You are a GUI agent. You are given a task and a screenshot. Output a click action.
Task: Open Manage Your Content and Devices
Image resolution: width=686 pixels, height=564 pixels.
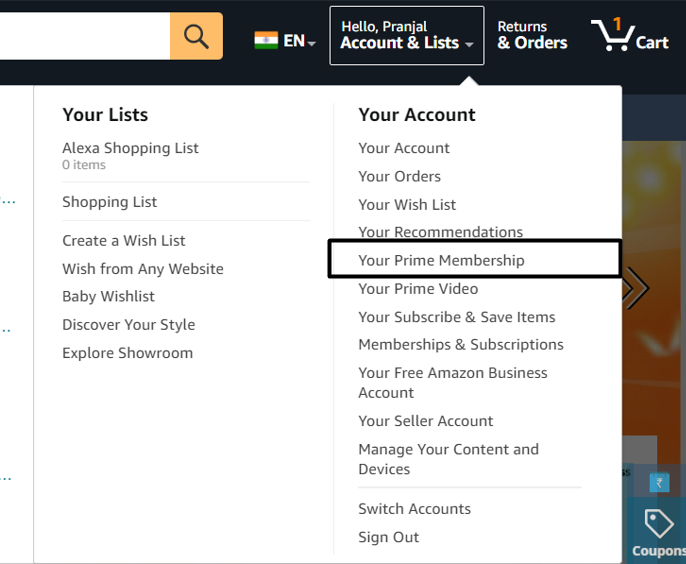448,459
